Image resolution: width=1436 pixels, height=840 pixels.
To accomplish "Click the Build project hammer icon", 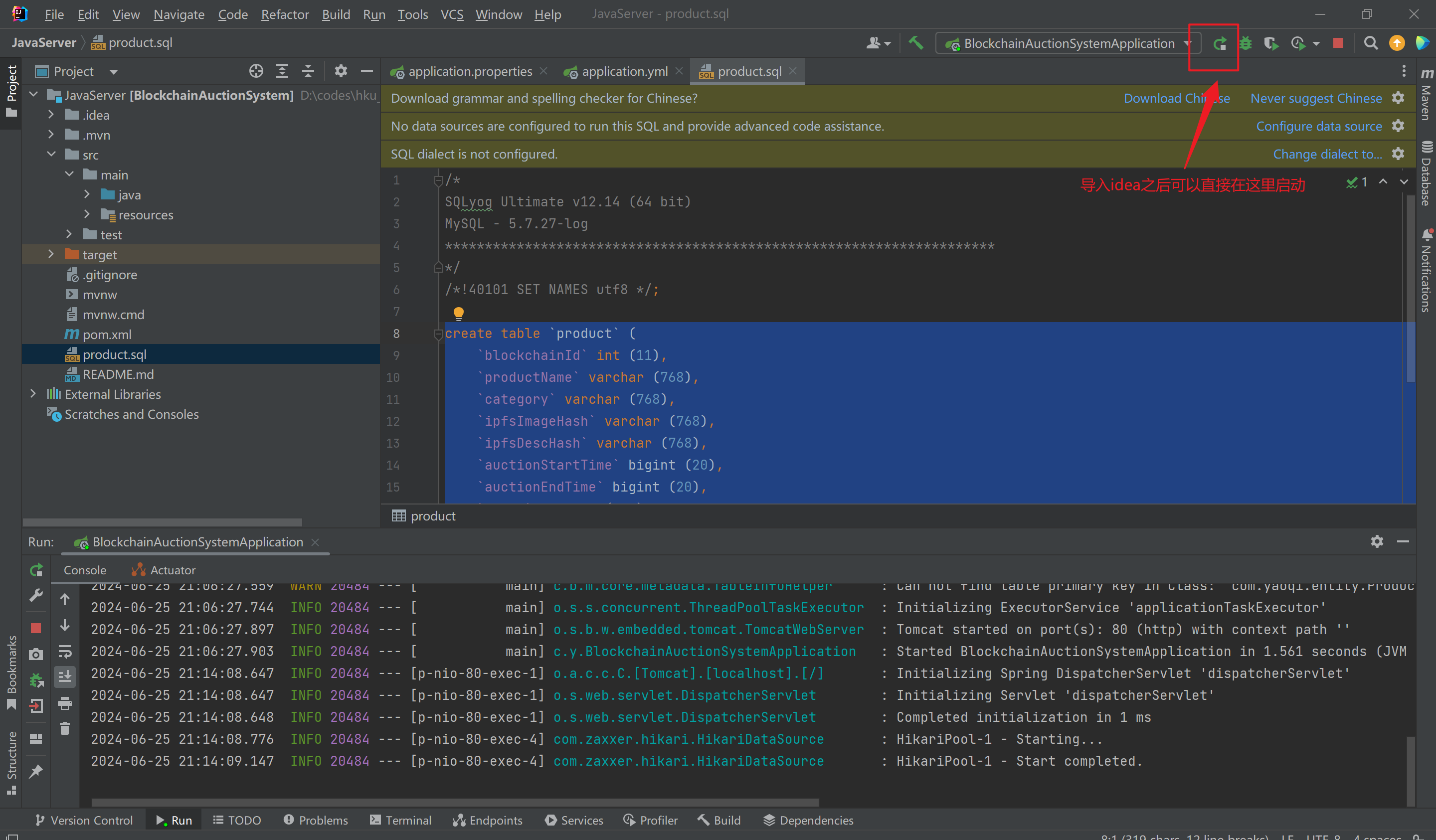I will [x=916, y=43].
